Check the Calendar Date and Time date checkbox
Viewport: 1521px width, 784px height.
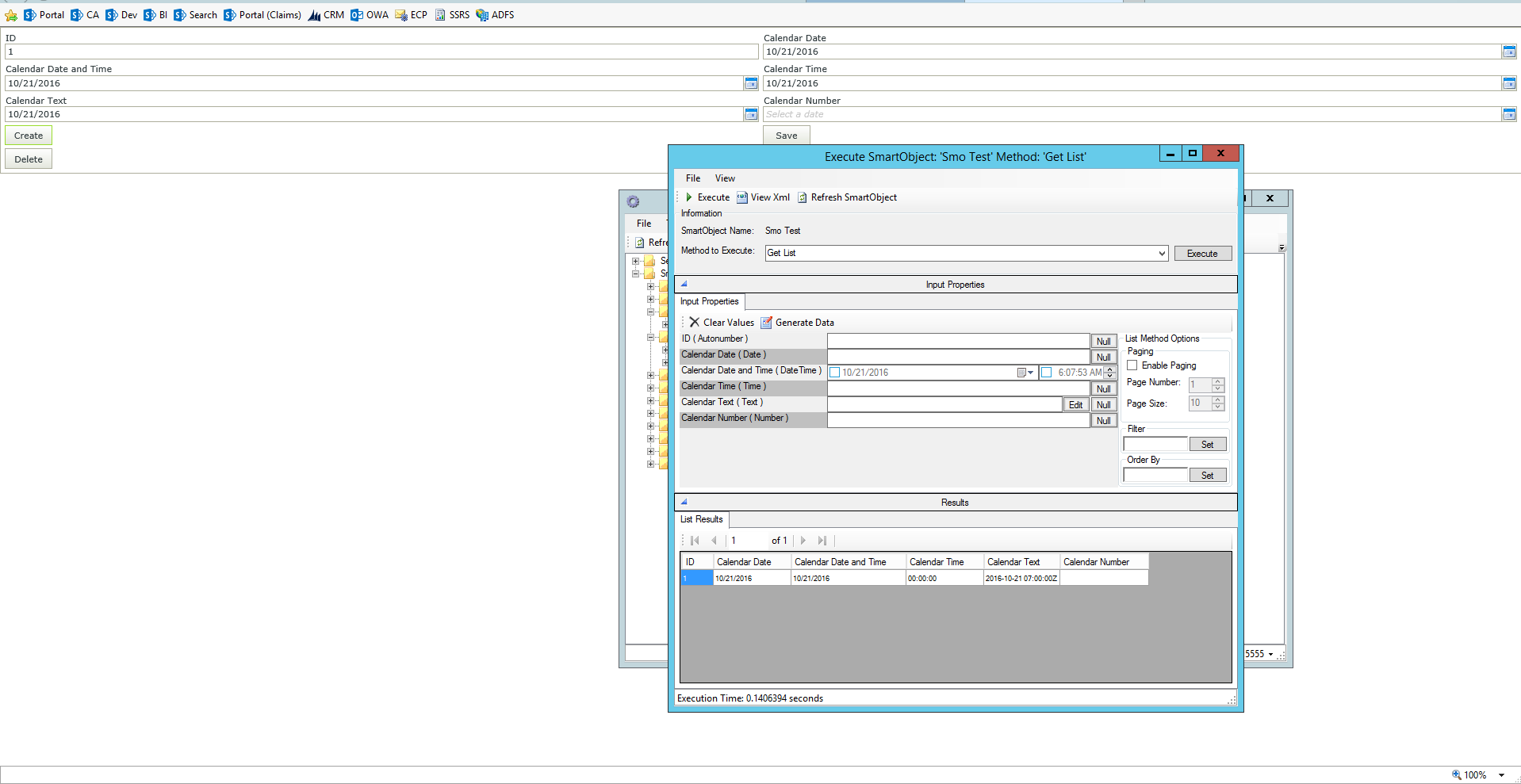pyautogui.click(x=834, y=373)
